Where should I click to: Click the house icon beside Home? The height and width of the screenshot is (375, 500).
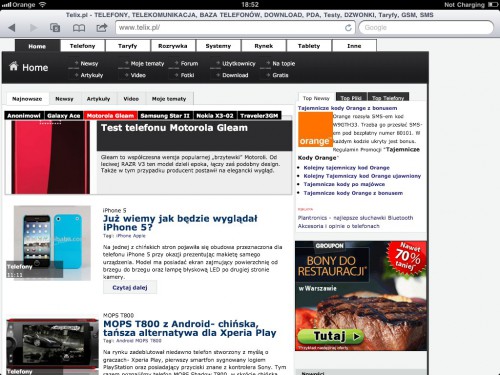click(13, 66)
